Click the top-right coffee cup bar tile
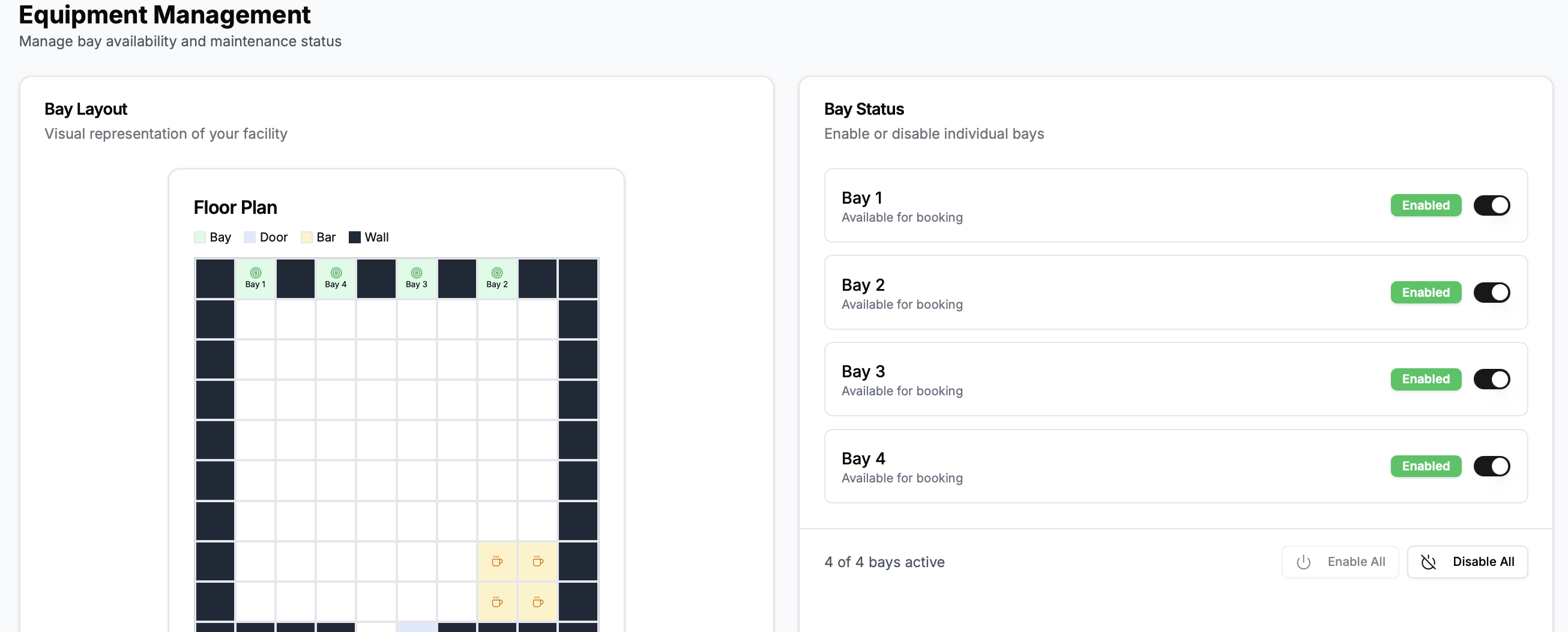The width and height of the screenshot is (1568, 632). tap(537, 561)
